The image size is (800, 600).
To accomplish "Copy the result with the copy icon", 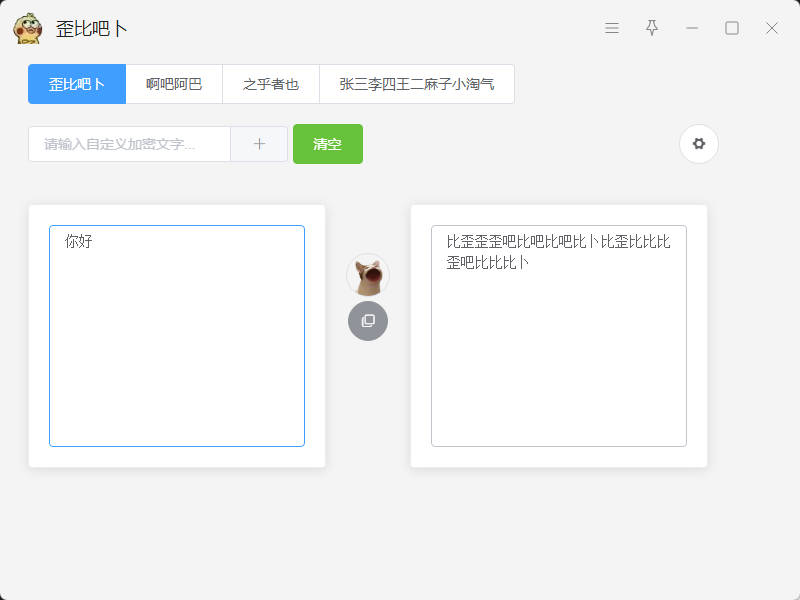I will pos(368,321).
